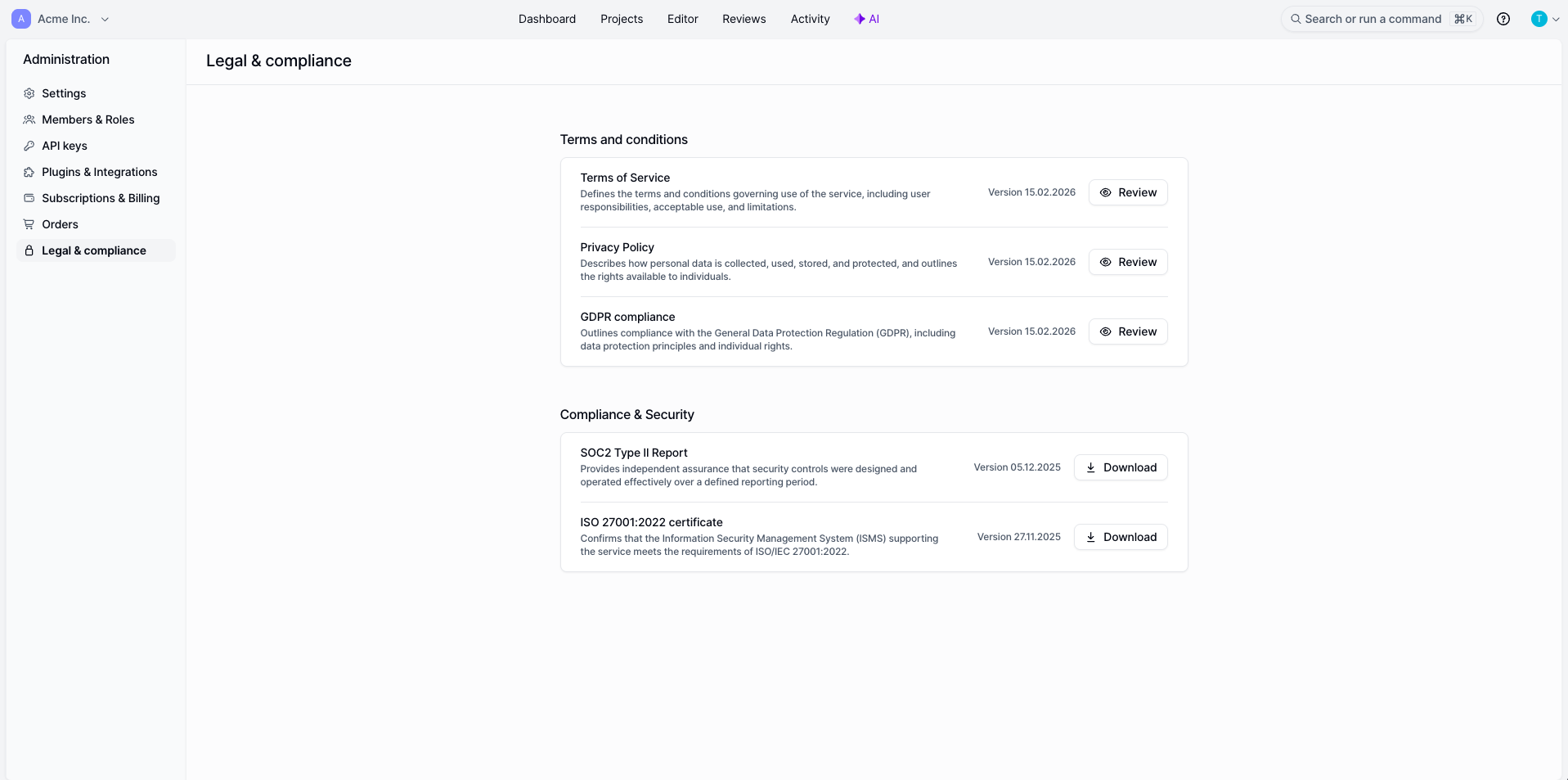Click the Terms of Service title
This screenshot has width=1568, height=780.
[625, 178]
